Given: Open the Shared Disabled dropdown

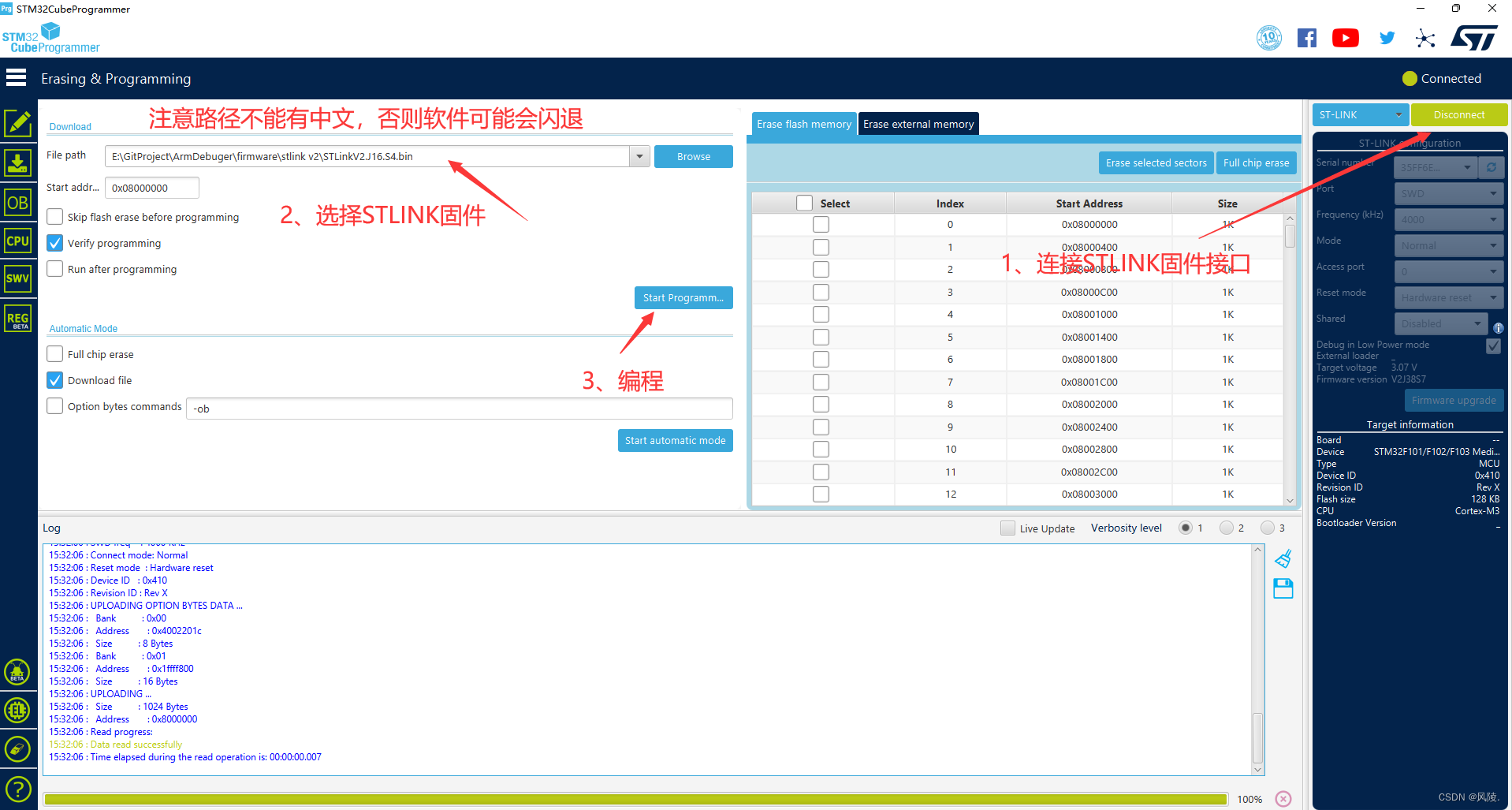Looking at the screenshot, I should point(1441,323).
